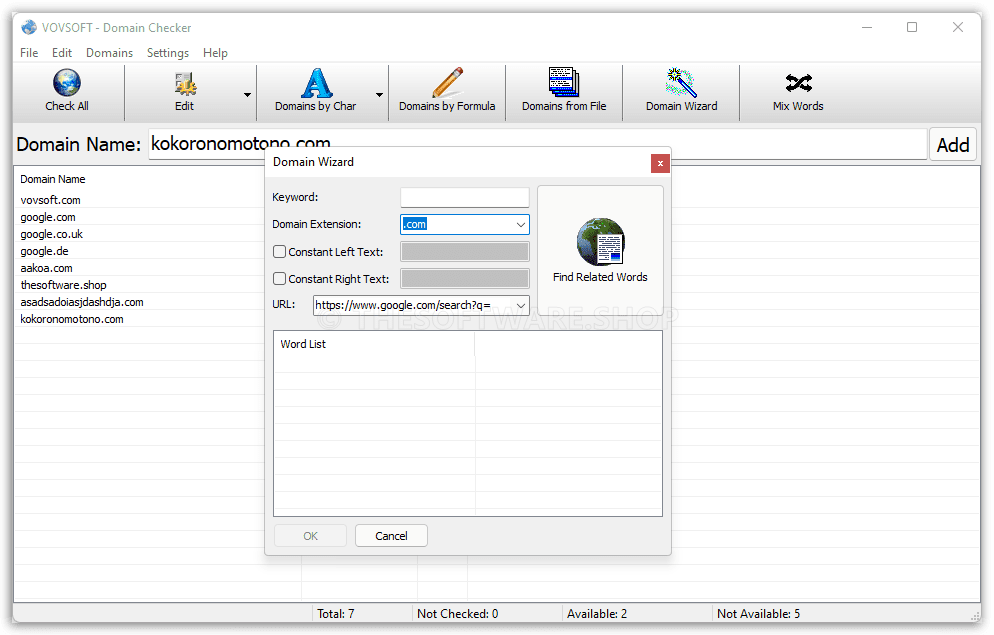Click the Find Related Words globe icon
Screen dimensions: 994x635
pyautogui.click(x=600, y=241)
